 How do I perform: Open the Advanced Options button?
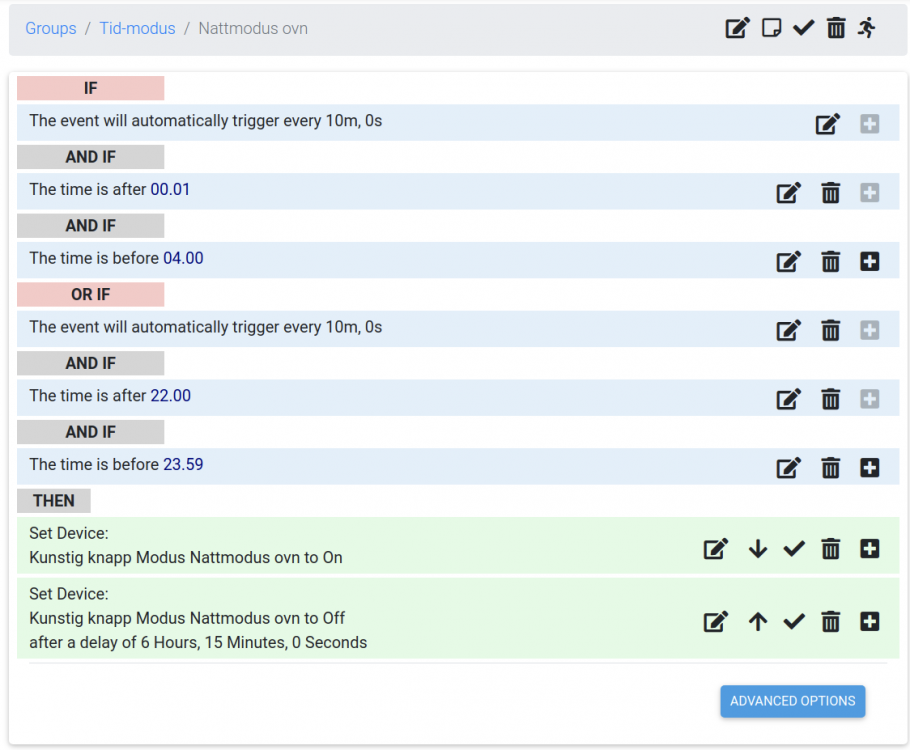click(x=792, y=701)
